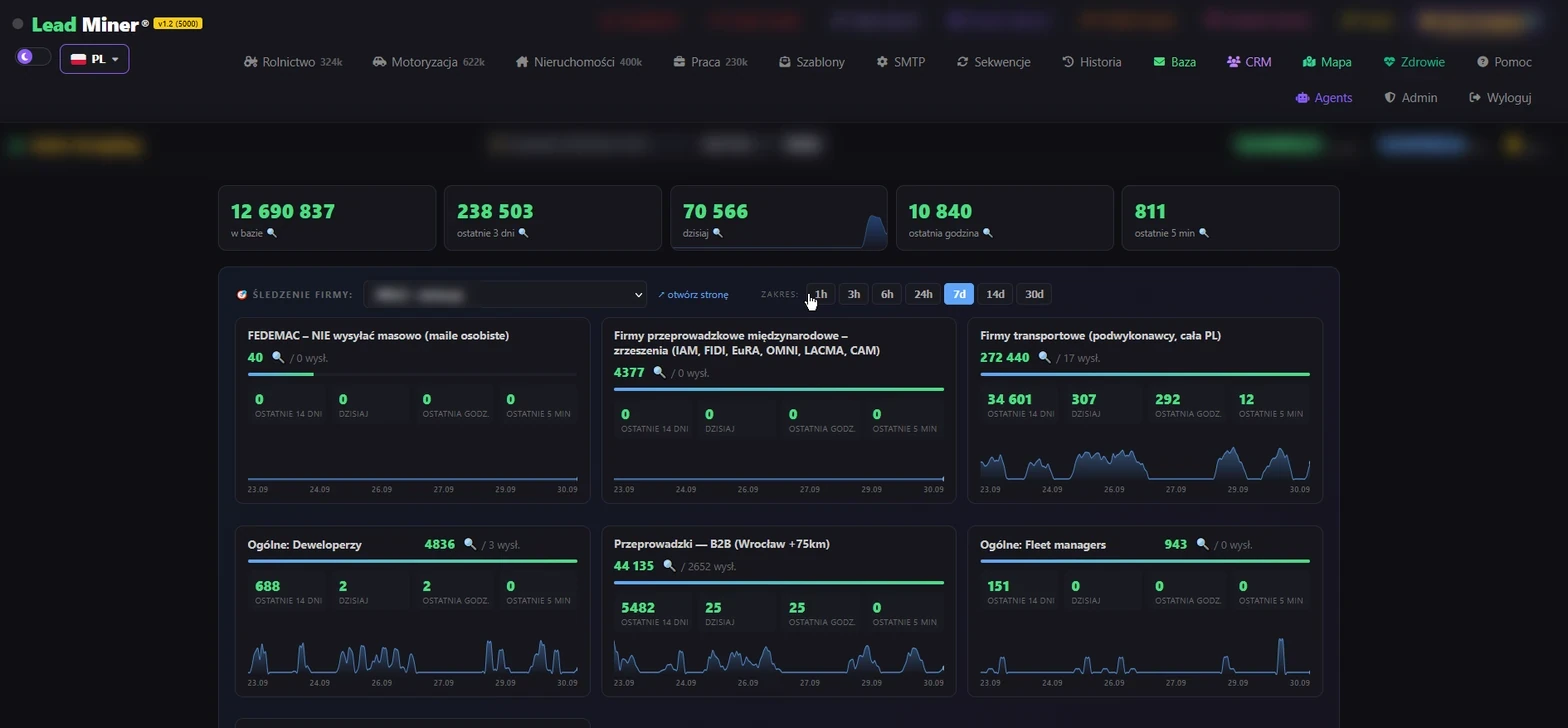Open the magnifier beside 44 135
The image size is (1568, 728).
click(x=669, y=566)
